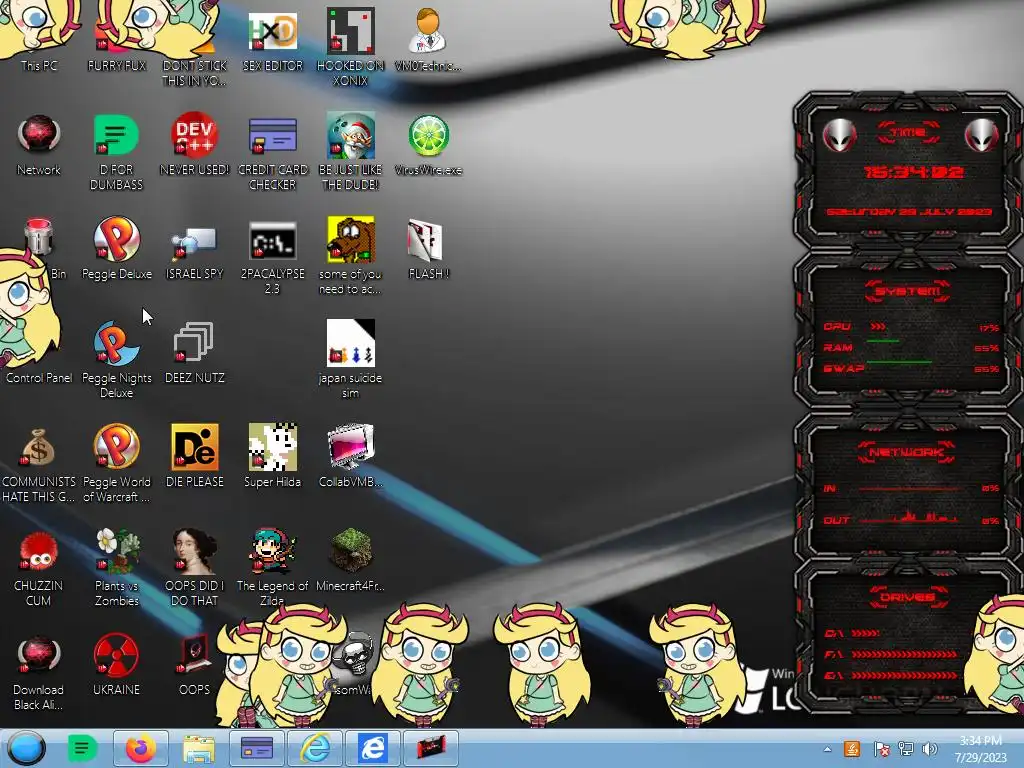1024x768 pixels.
Task: Click the Windows Start orb
Action: click(27, 748)
